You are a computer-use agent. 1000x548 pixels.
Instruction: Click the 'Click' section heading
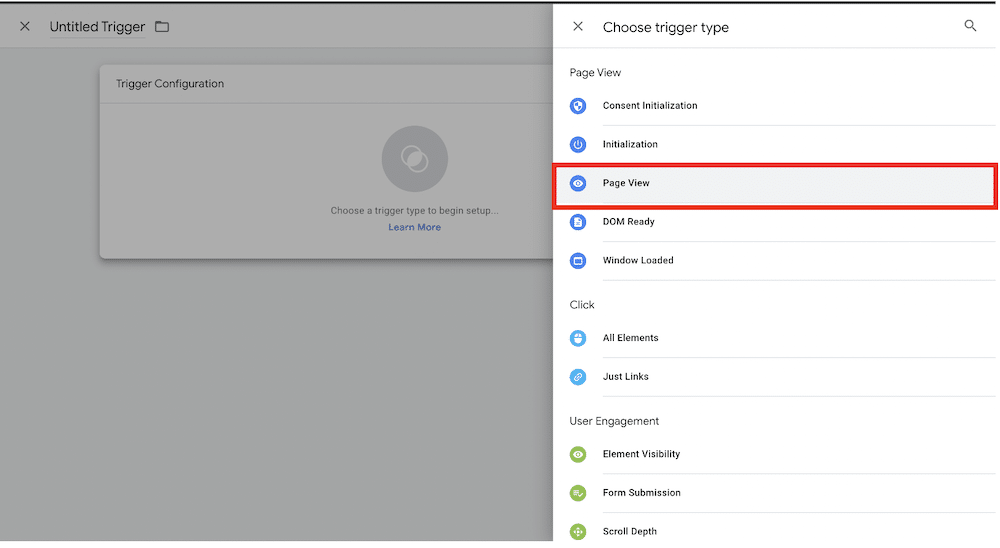[x=582, y=305]
